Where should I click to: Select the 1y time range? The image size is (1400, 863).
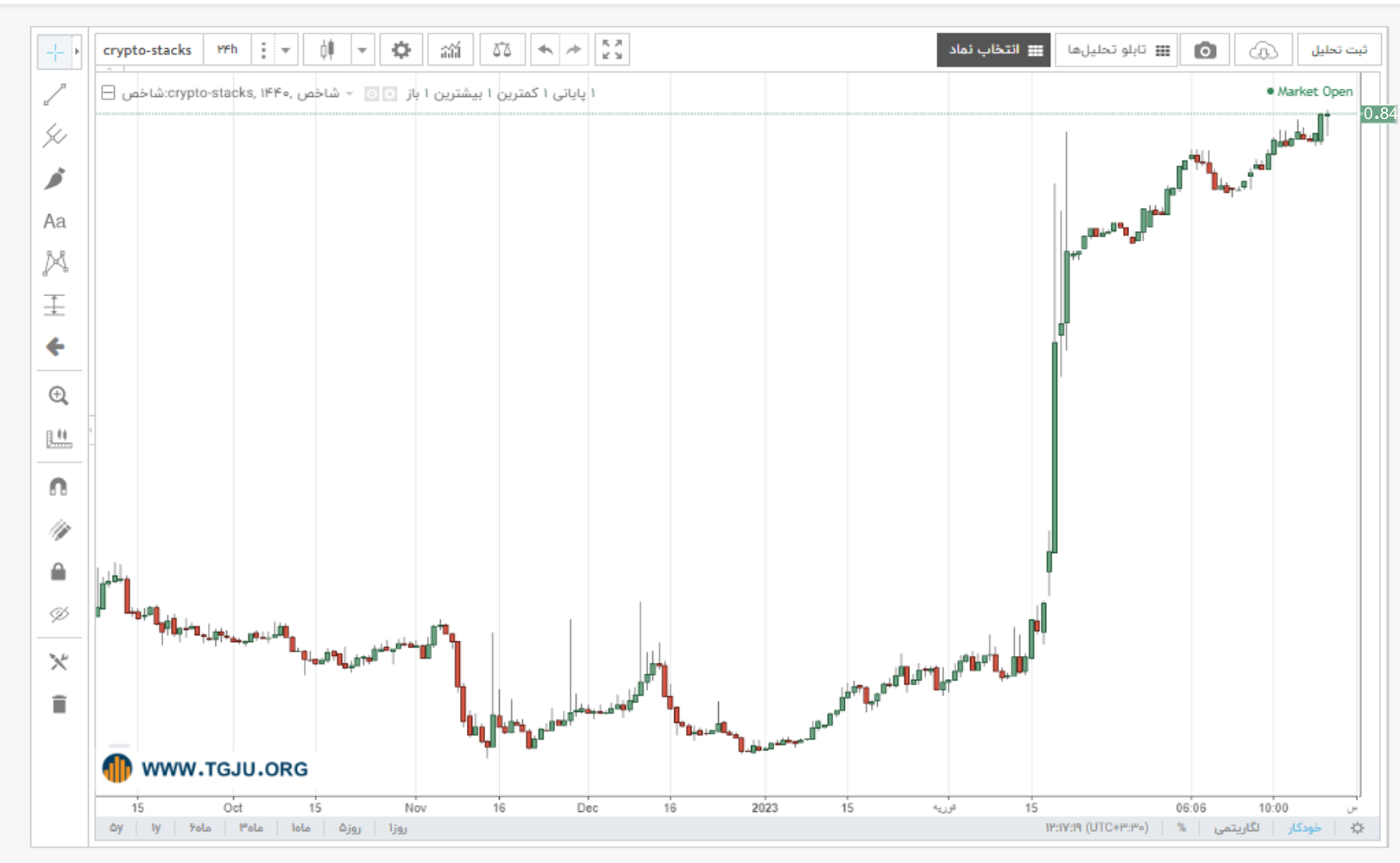pos(156,828)
